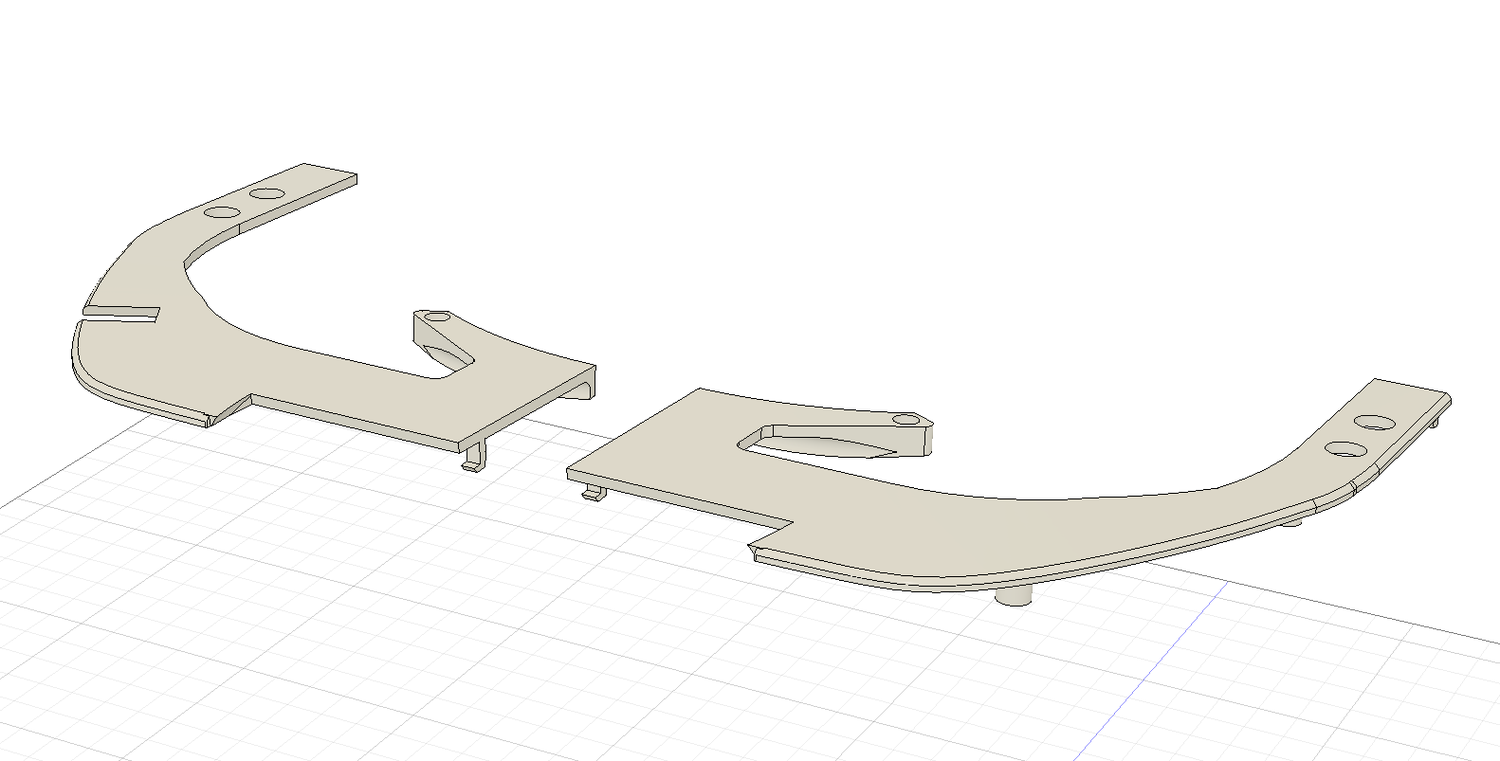Click empty white background above the parts
Viewport: 1500px width, 761px height.
tap(750, 100)
